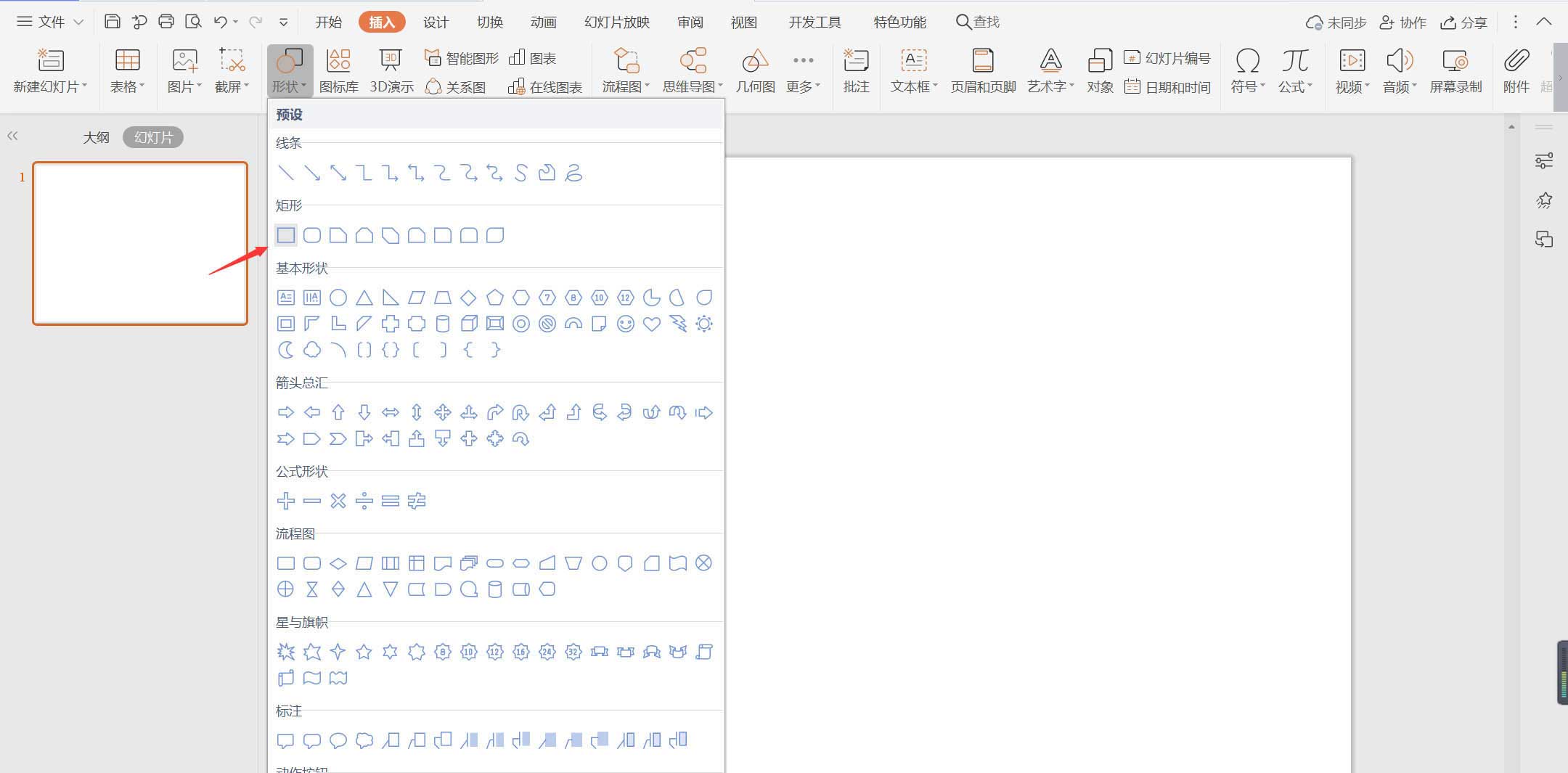The width and height of the screenshot is (1568, 773).
Task: Choose the heart shape in 基本形状
Action: (652, 324)
